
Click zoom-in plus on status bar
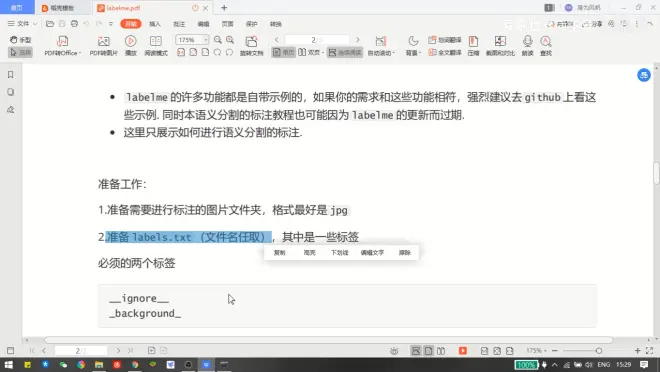(637, 351)
